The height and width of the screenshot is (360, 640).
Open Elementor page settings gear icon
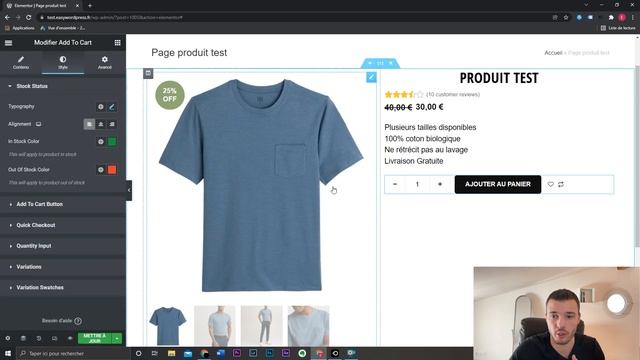tap(8, 338)
